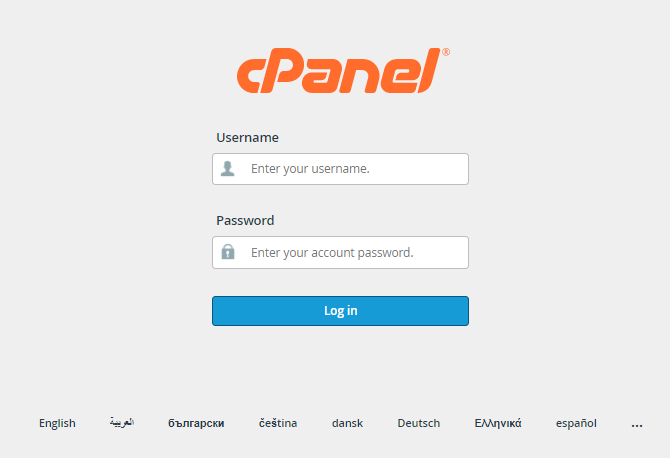Click the letter P in the cPanel logo
Viewport: 670px width, 458px height.
click(278, 70)
